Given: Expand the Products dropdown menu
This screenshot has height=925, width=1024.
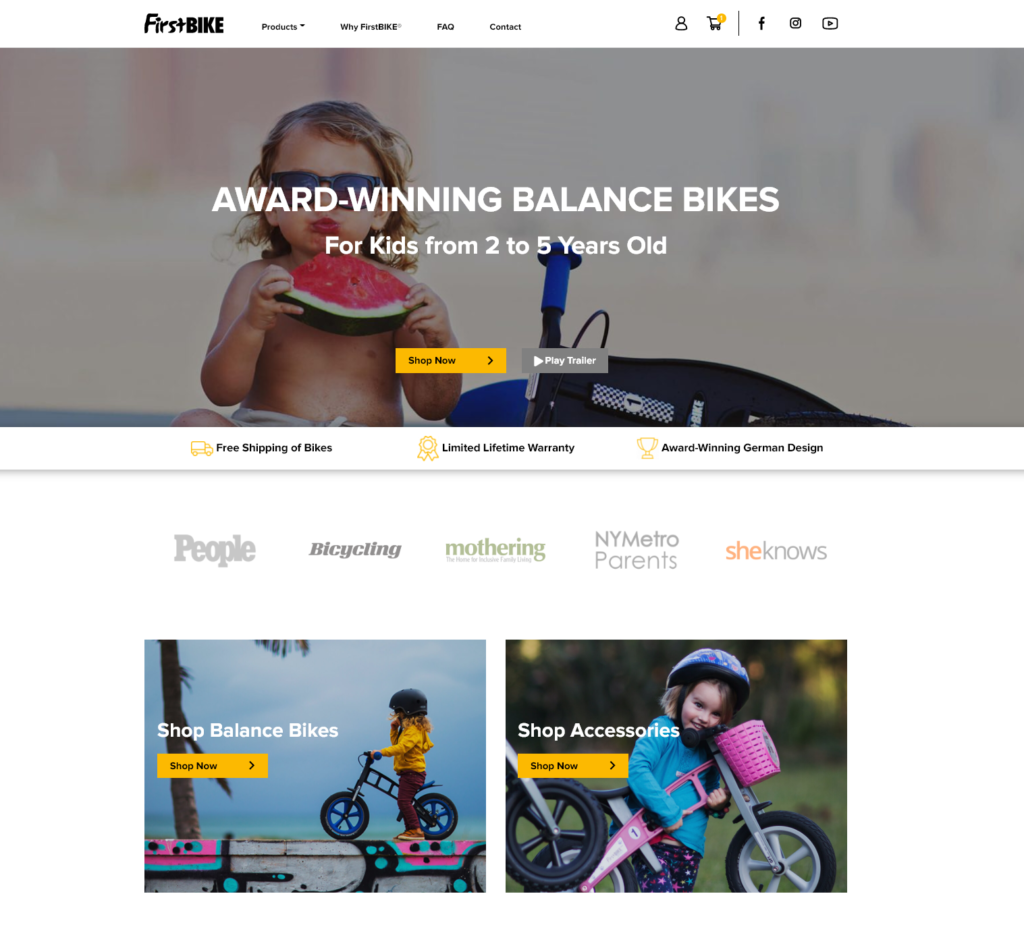Looking at the screenshot, I should tap(283, 27).
